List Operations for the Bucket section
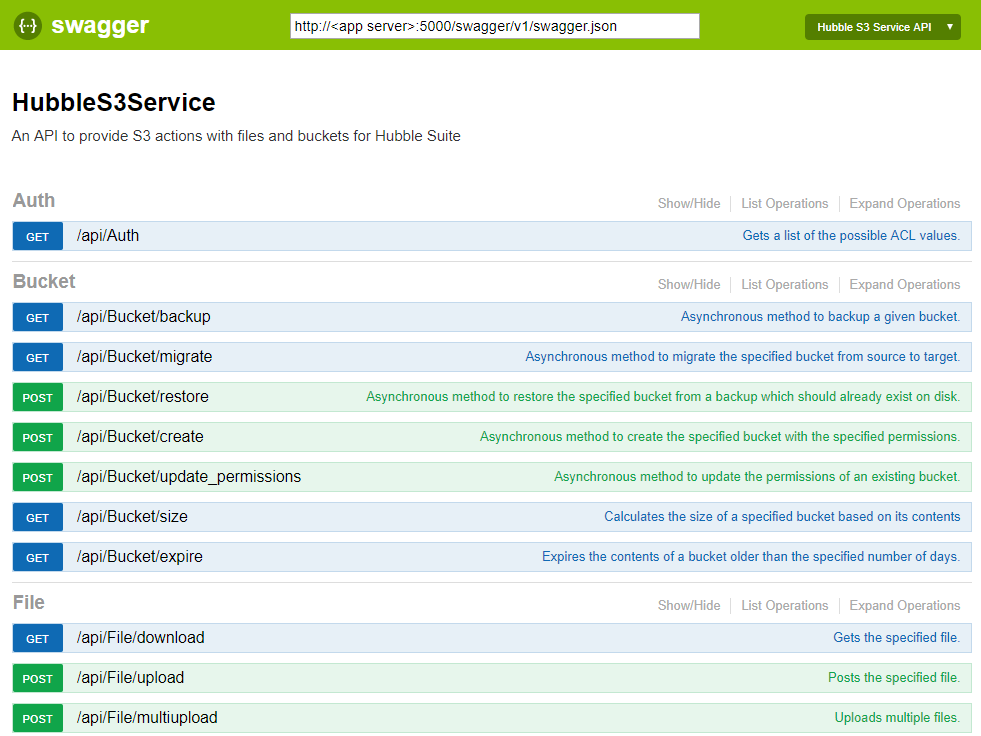 [x=784, y=285]
